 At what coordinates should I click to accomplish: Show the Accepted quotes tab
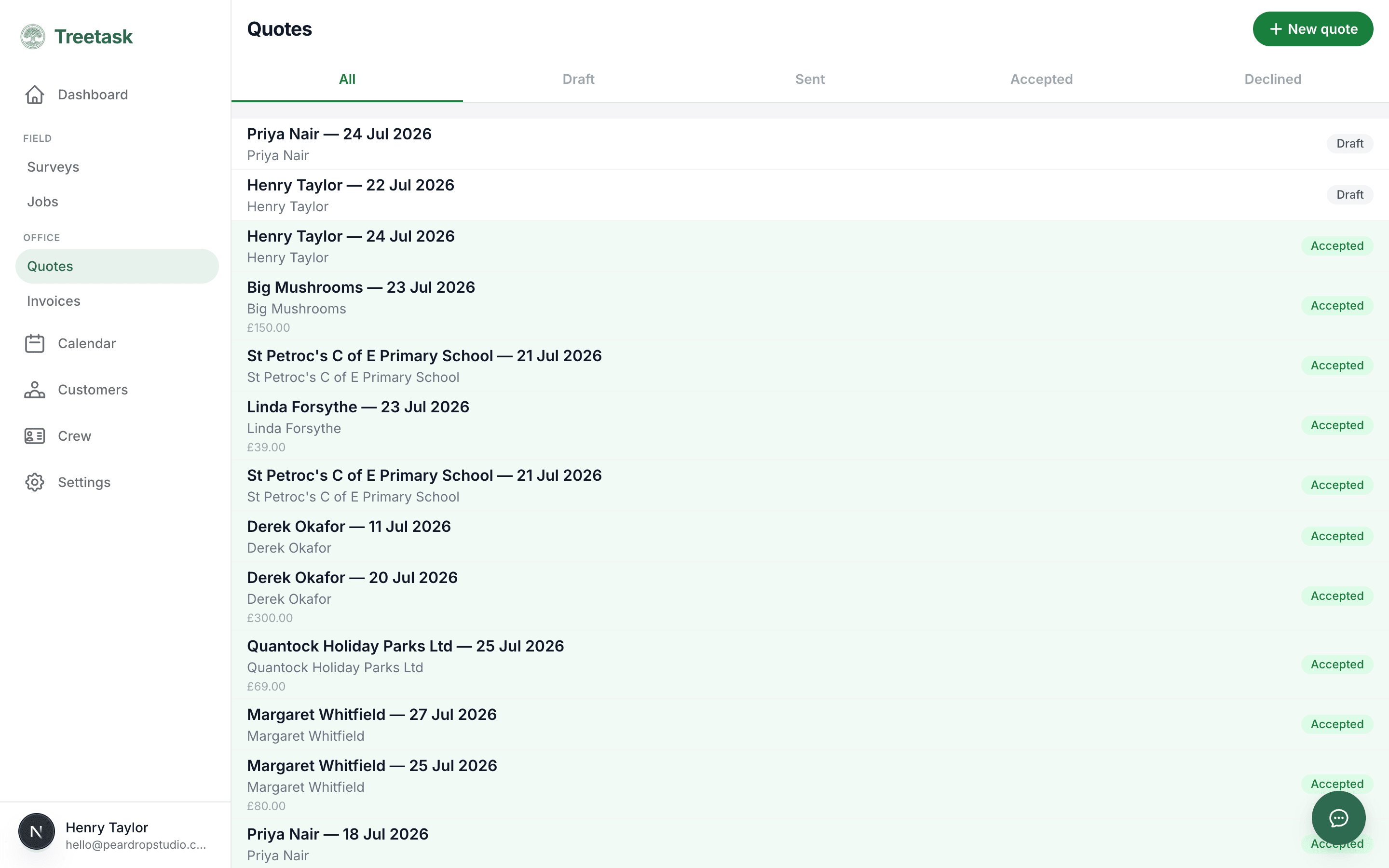coord(1041,79)
